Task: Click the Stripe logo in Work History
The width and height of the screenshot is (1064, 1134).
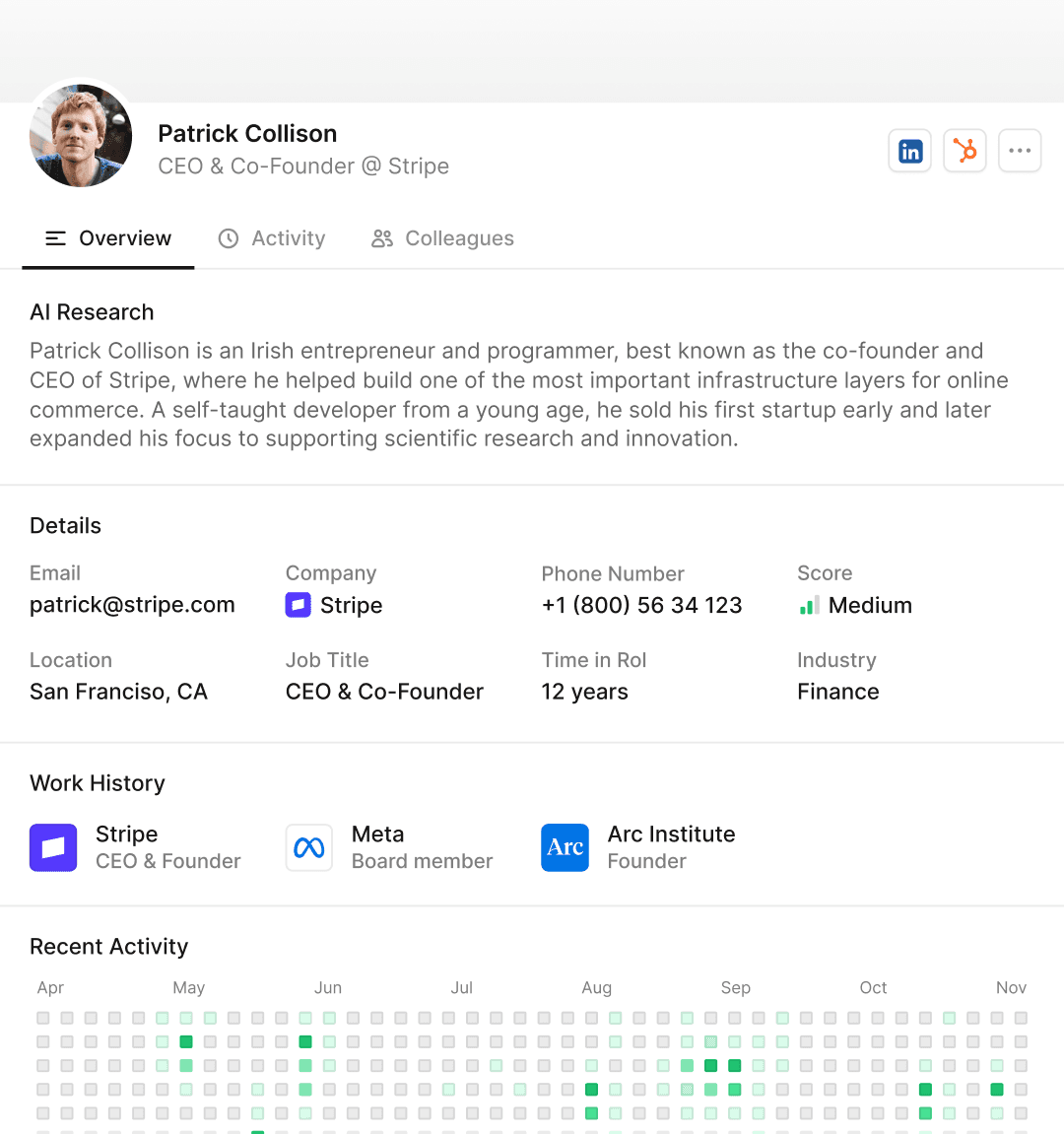Action: pos(53,847)
